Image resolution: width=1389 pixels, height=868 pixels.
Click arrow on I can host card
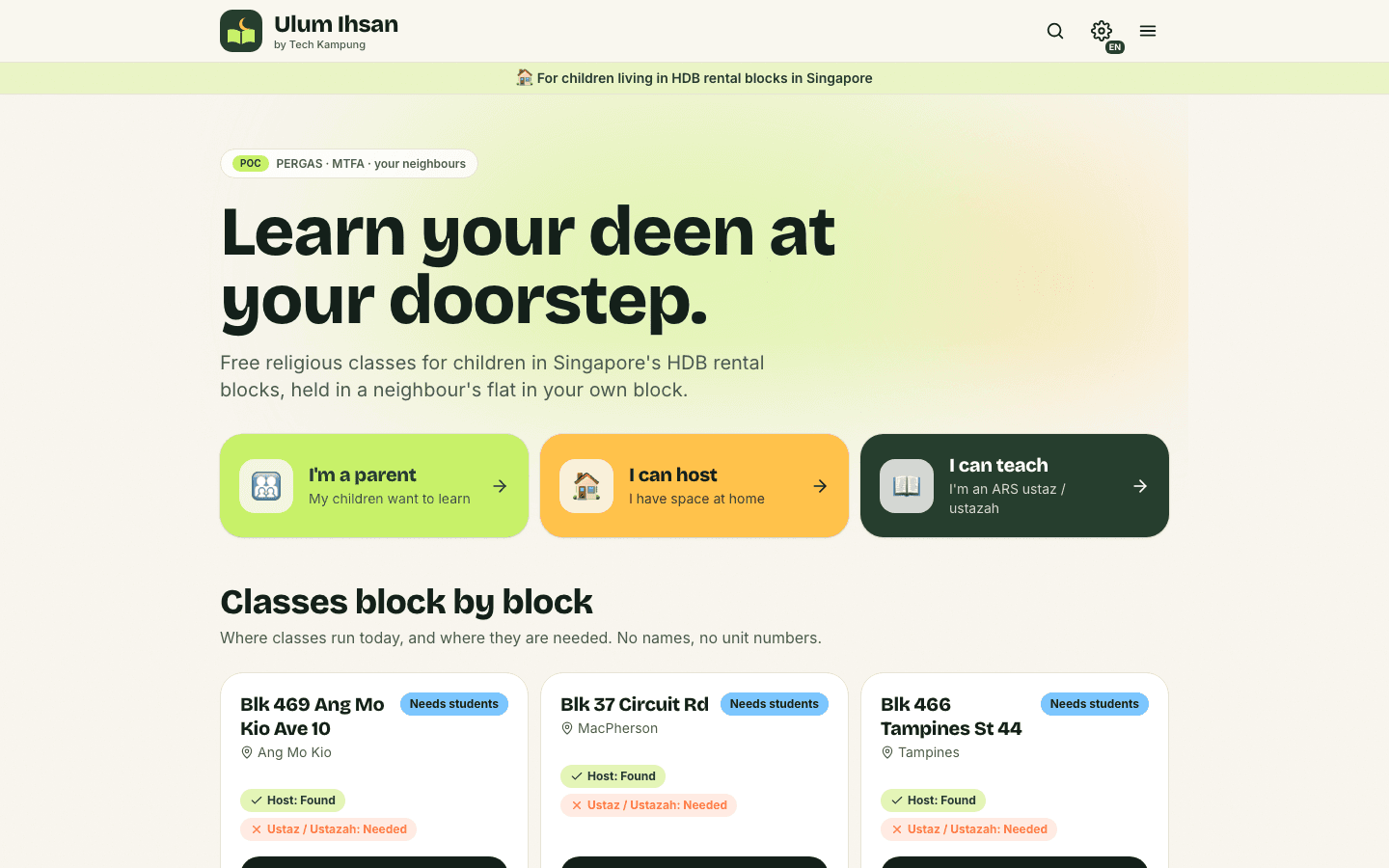[x=820, y=486]
